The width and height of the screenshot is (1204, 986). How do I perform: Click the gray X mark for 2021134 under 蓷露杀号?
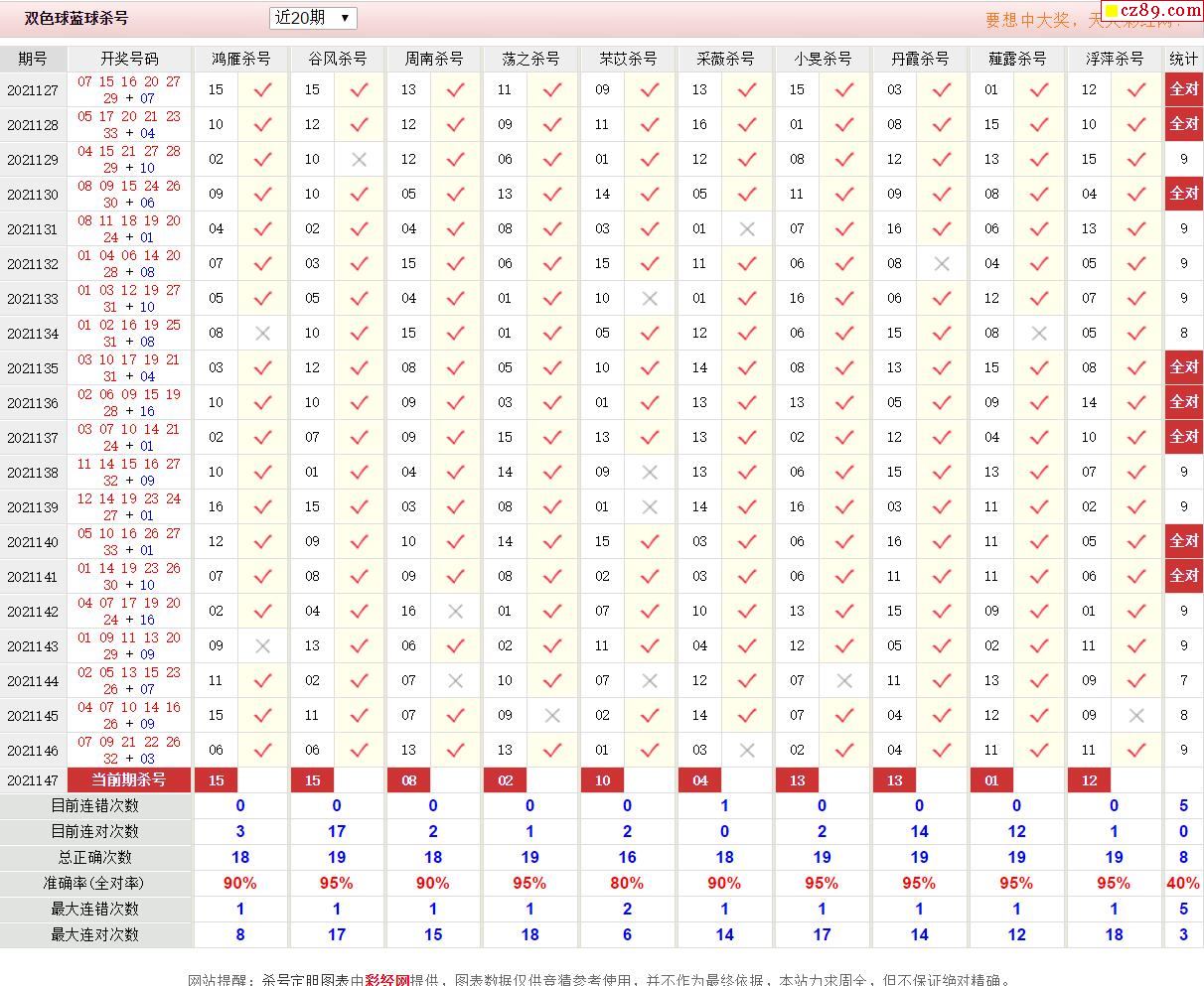click(x=1039, y=333)
